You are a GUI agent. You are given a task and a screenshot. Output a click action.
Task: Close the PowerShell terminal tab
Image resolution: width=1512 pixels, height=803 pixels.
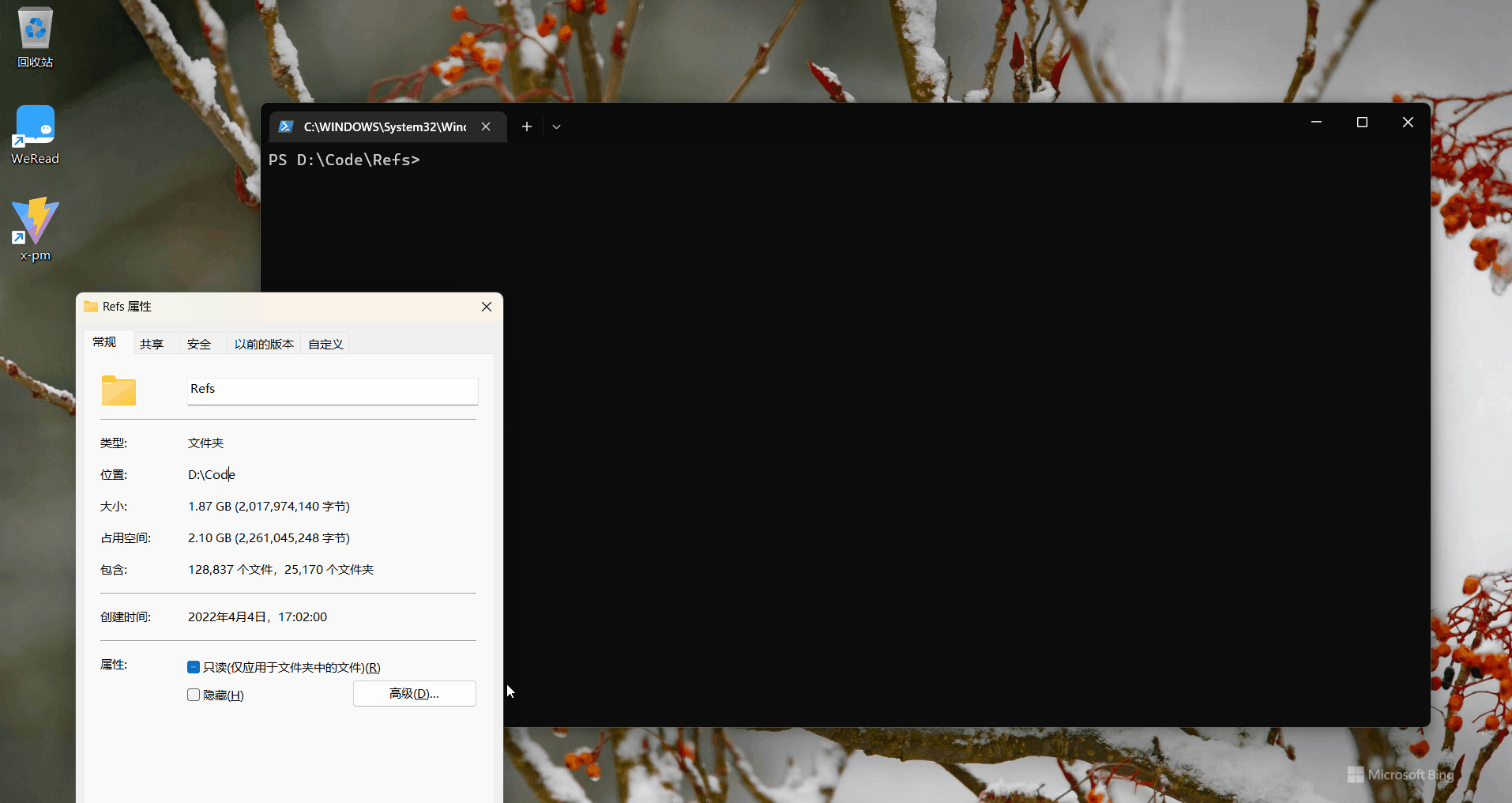click(486, 126)
